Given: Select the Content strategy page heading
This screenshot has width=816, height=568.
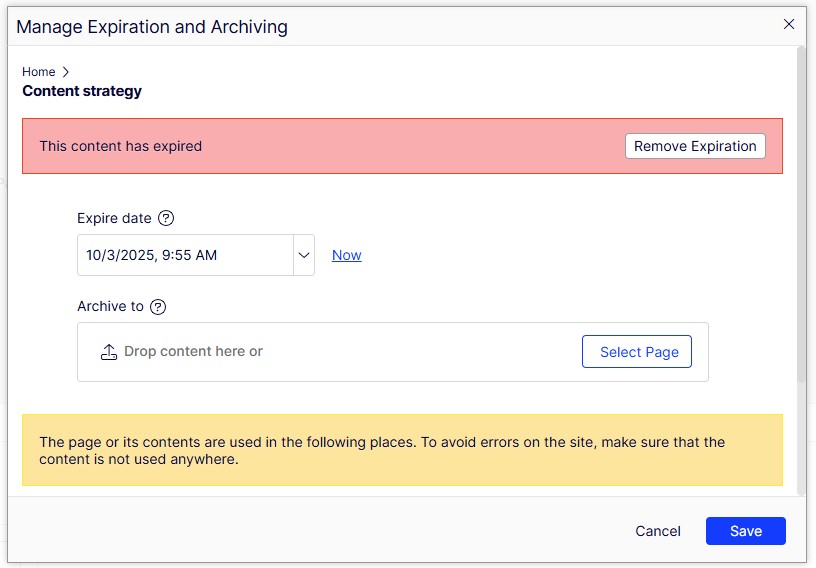Looking at the screenshot, I should [82, 91].
